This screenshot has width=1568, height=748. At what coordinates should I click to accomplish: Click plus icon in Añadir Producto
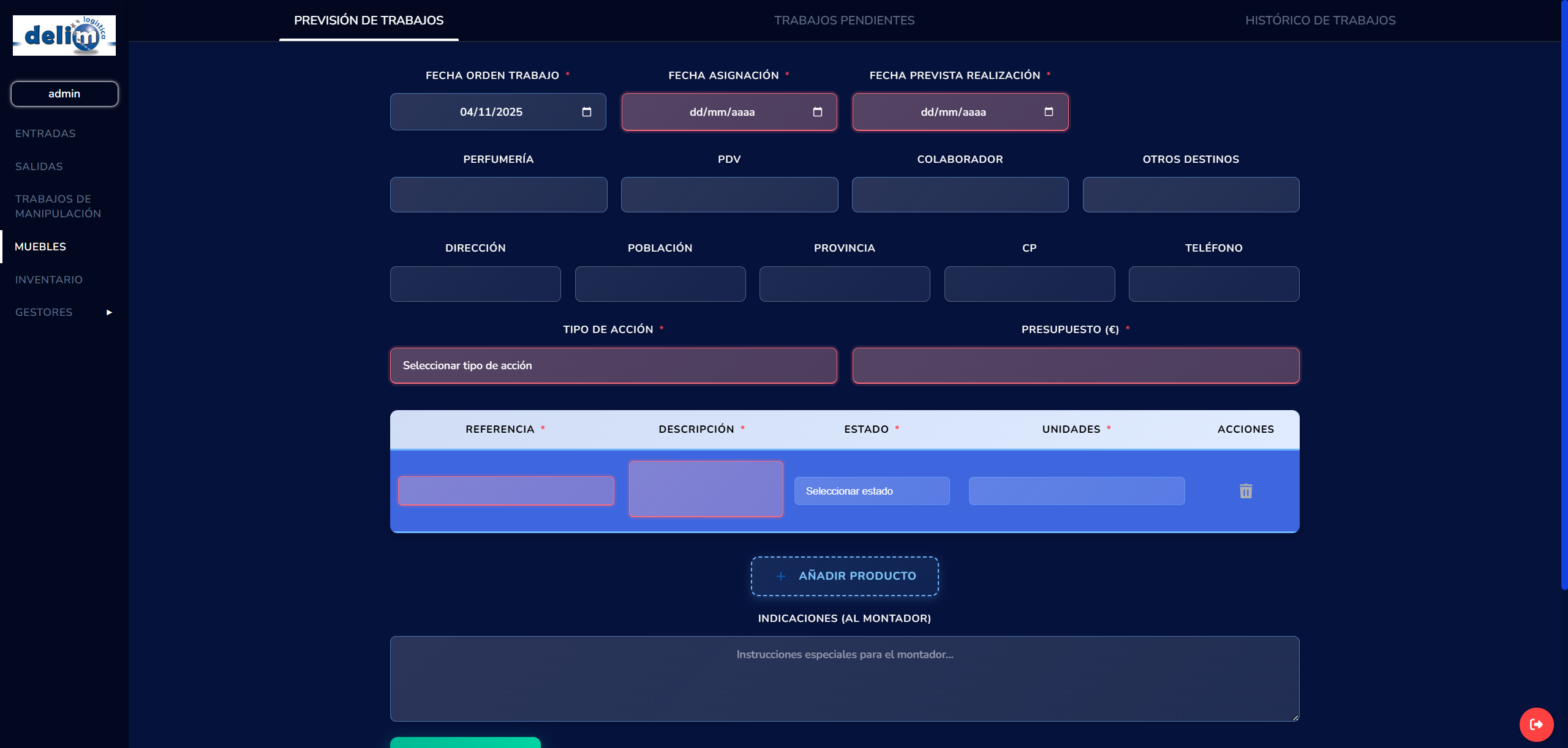(780, 576)
